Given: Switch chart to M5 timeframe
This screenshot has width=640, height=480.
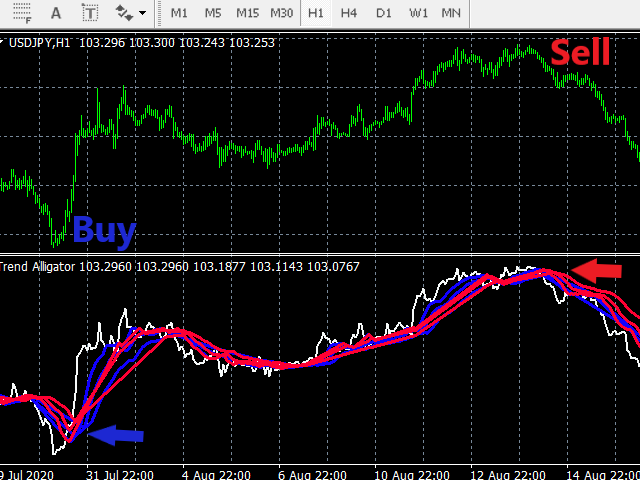Looking at the screenshot, I should 213,13.
